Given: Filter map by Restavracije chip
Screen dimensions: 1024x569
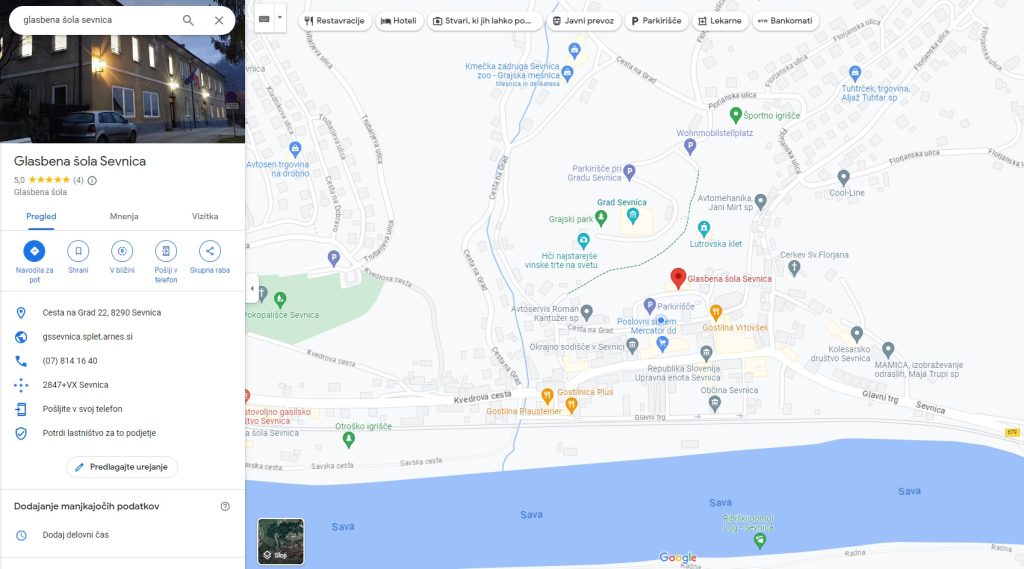Looking at the screenshot, I should tap(334, 21).
